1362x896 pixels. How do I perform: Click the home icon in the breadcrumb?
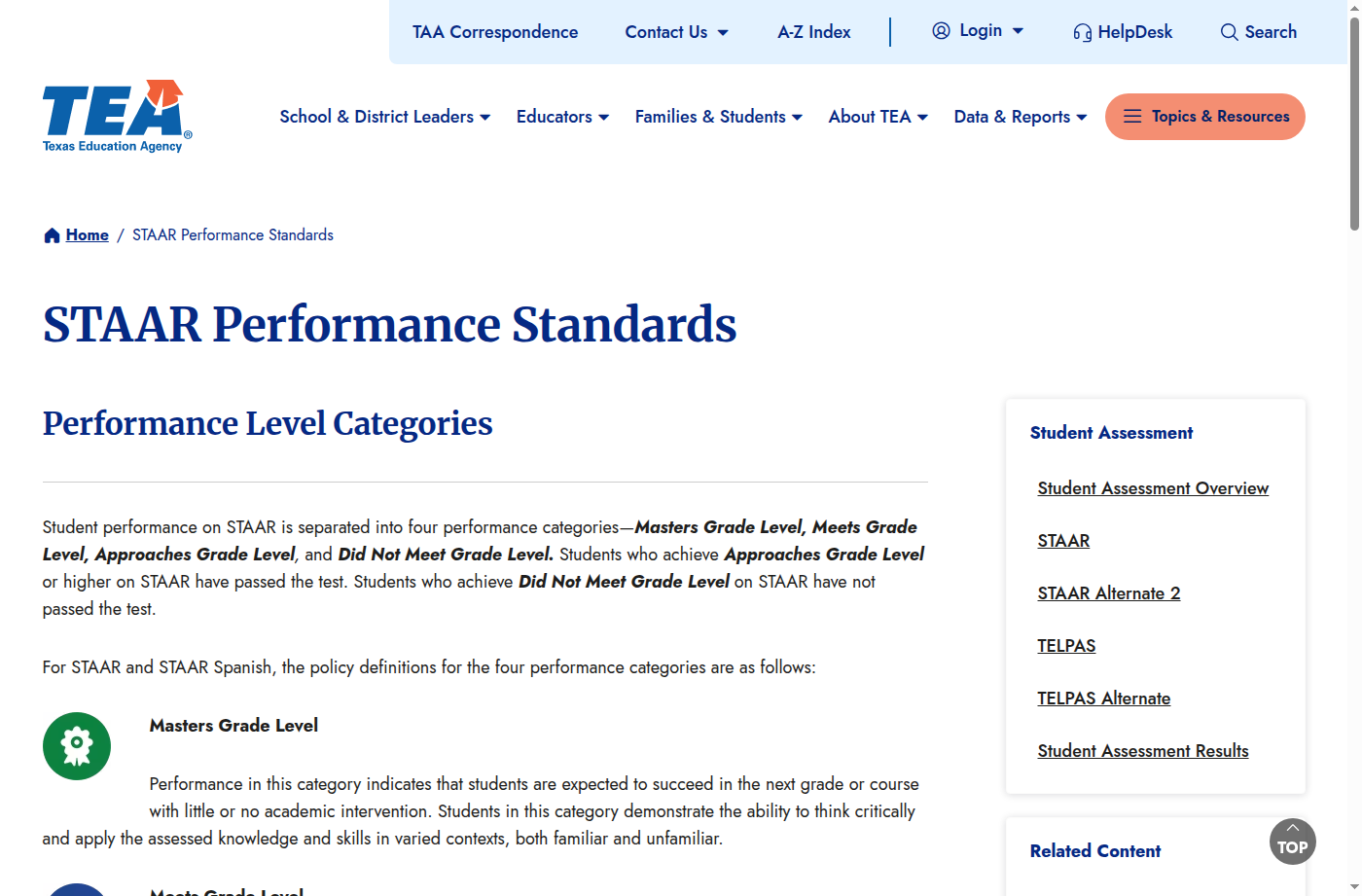[53, 235]
